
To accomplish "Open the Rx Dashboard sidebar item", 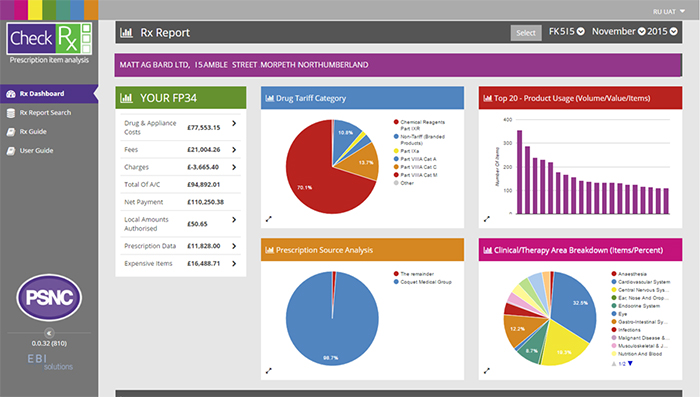I will (x=48, y=94).
